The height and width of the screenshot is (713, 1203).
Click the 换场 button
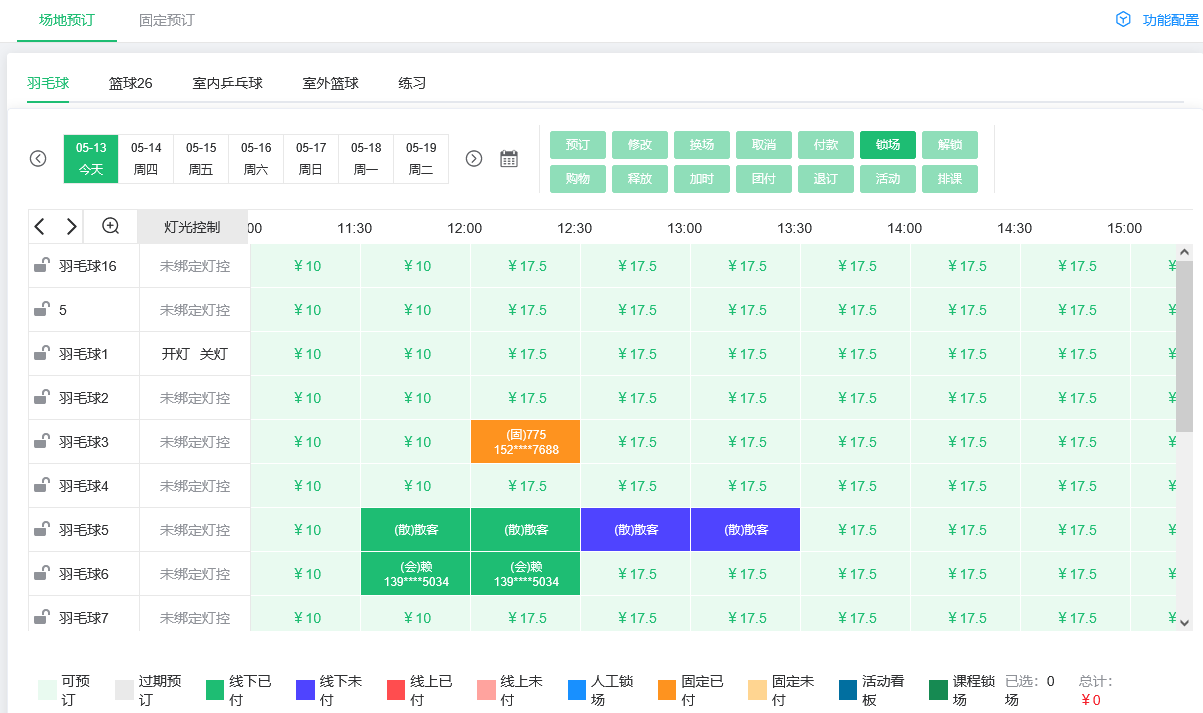coord(702,145)
